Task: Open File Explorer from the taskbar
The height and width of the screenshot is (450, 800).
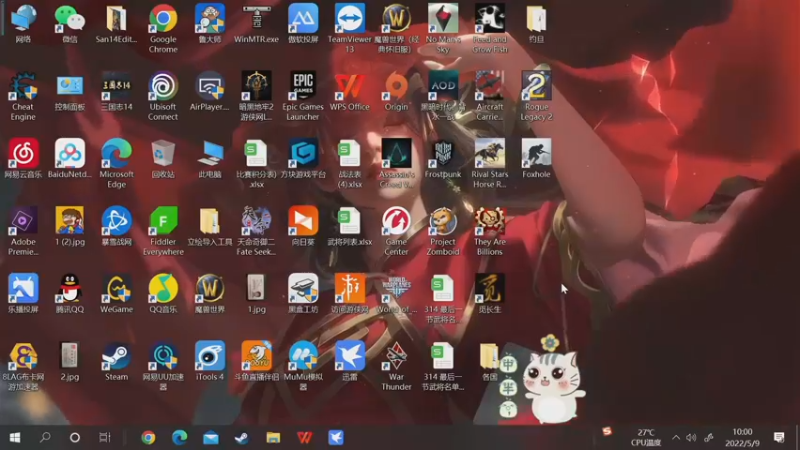Action: [273, 437]
